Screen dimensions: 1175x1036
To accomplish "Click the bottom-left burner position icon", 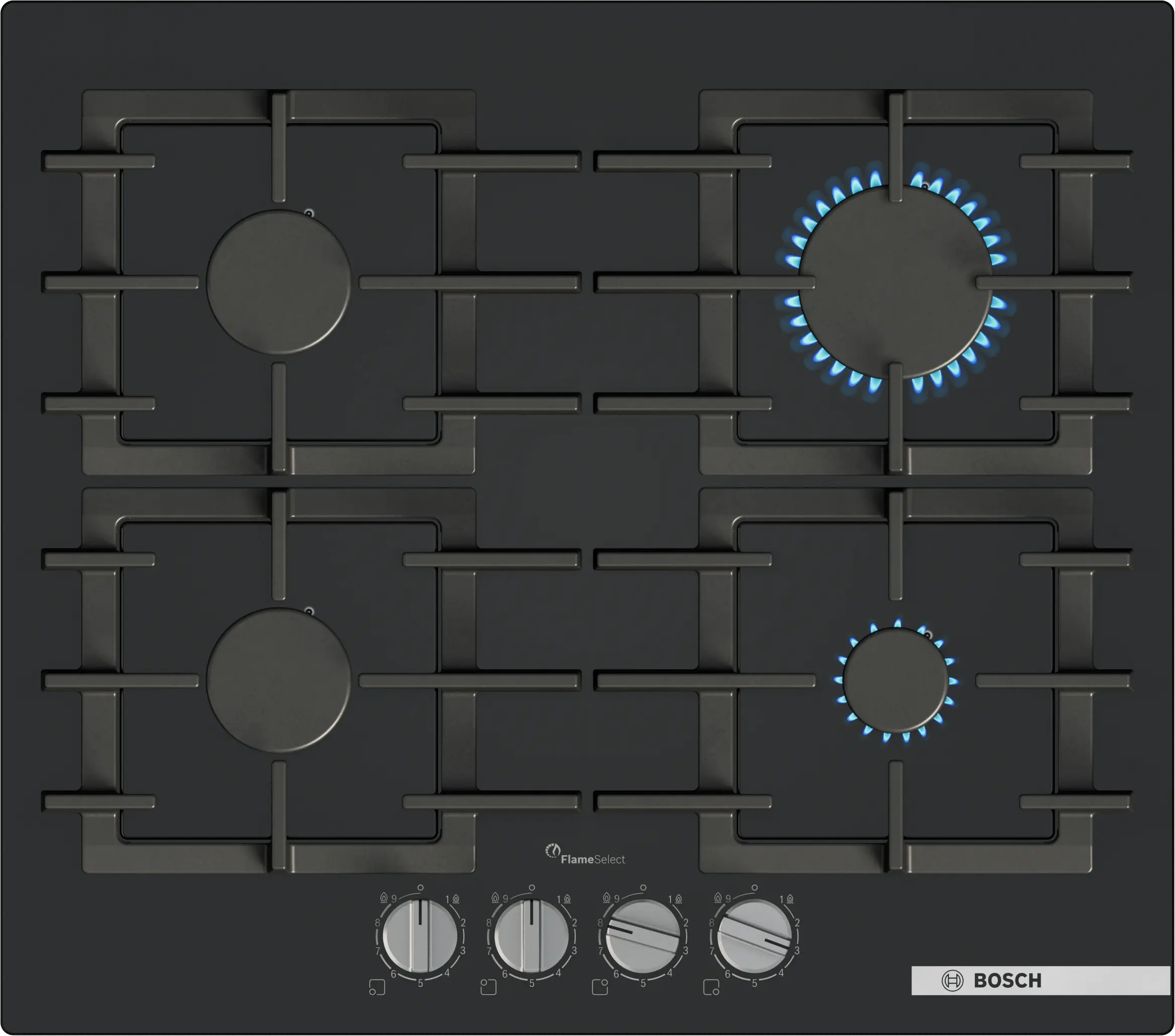I will [377, 987].
